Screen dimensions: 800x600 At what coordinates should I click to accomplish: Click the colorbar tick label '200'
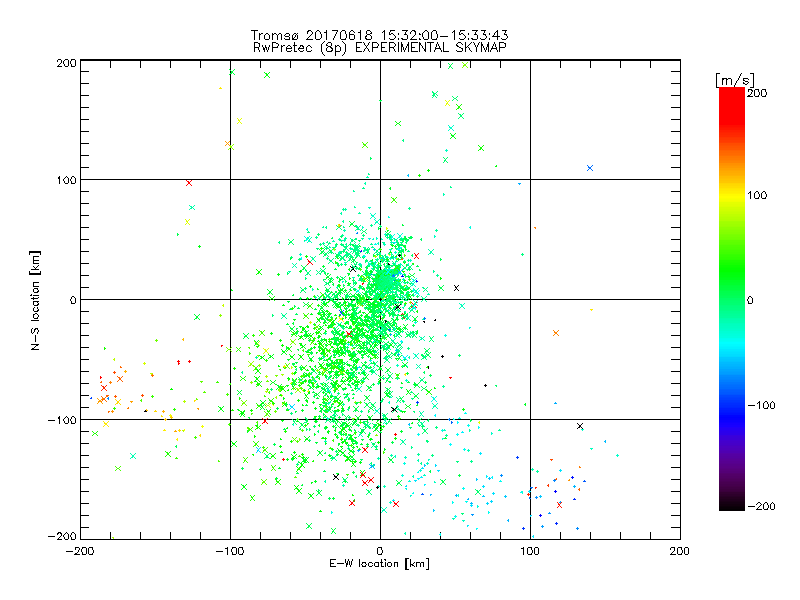pos(757,93)
